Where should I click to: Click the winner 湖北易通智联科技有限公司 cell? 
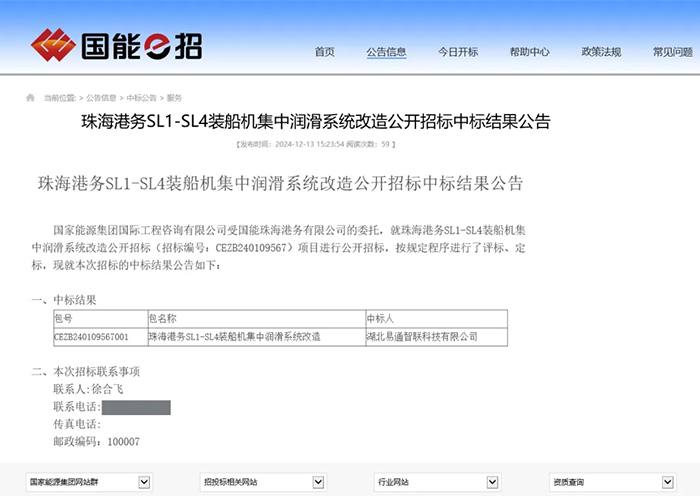[422, 337]
